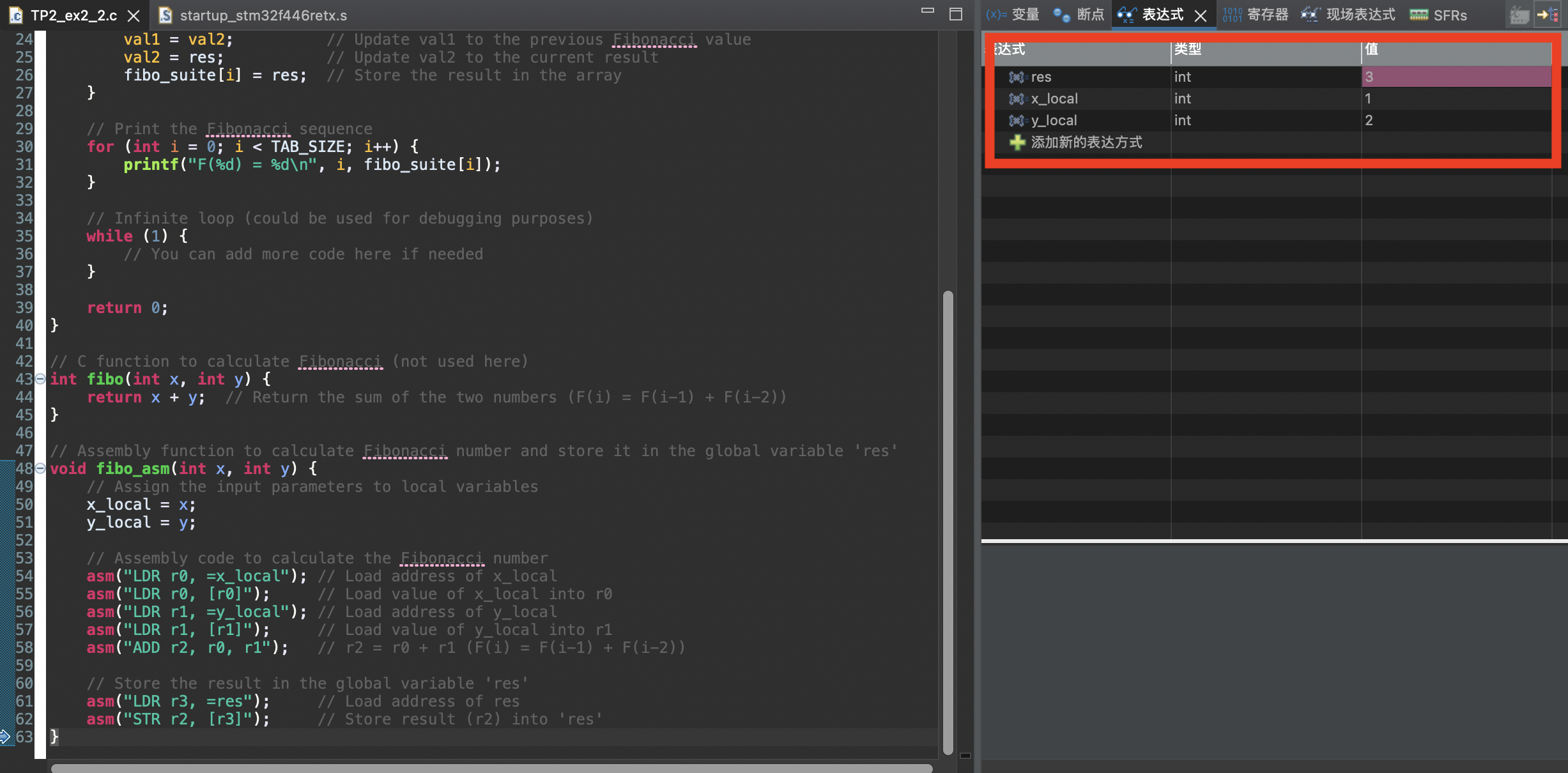Select the res expression row
This screenshot has height=773, width=1568.
tap(1041, 77)
